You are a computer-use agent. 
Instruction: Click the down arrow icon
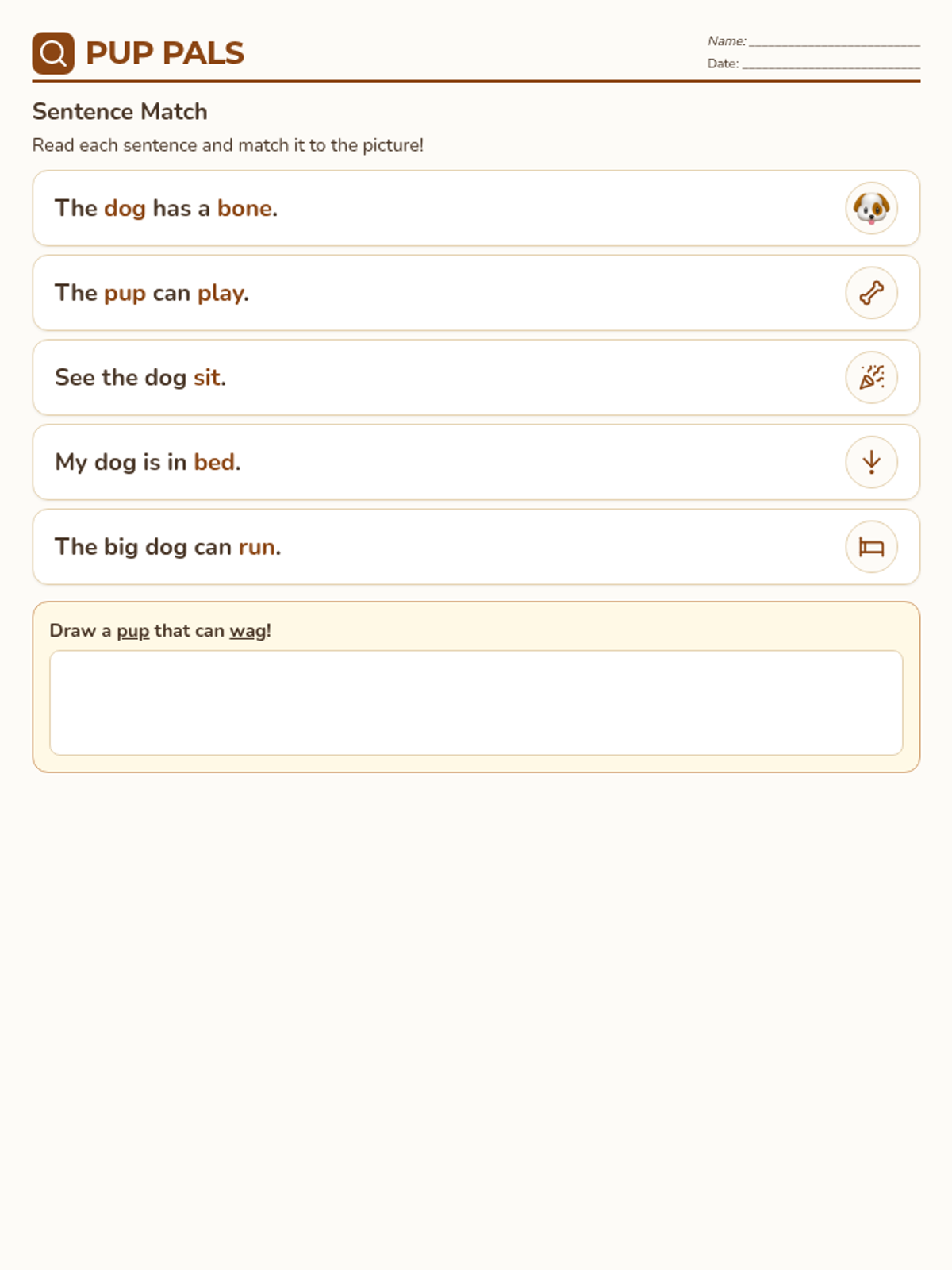tap(871, 462)
